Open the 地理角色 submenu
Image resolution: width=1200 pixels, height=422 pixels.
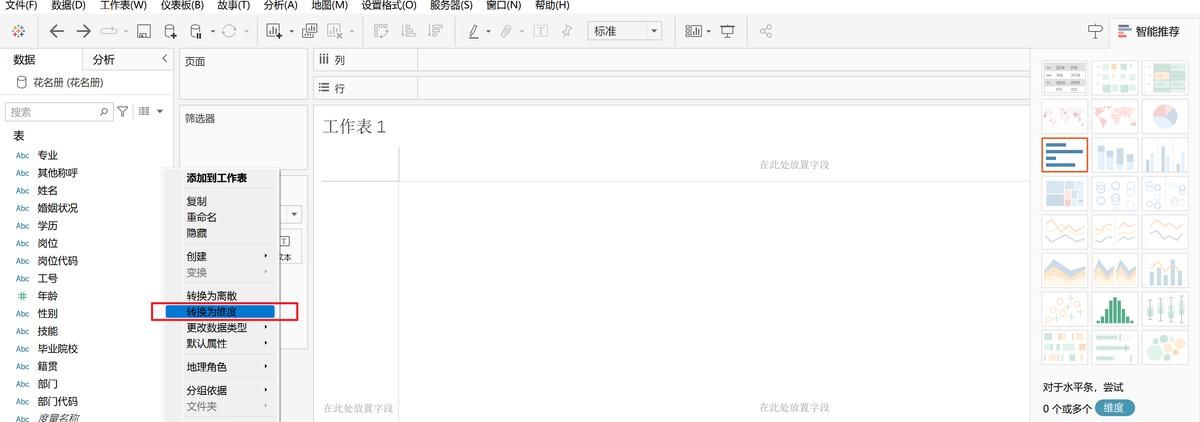(221, 367)
